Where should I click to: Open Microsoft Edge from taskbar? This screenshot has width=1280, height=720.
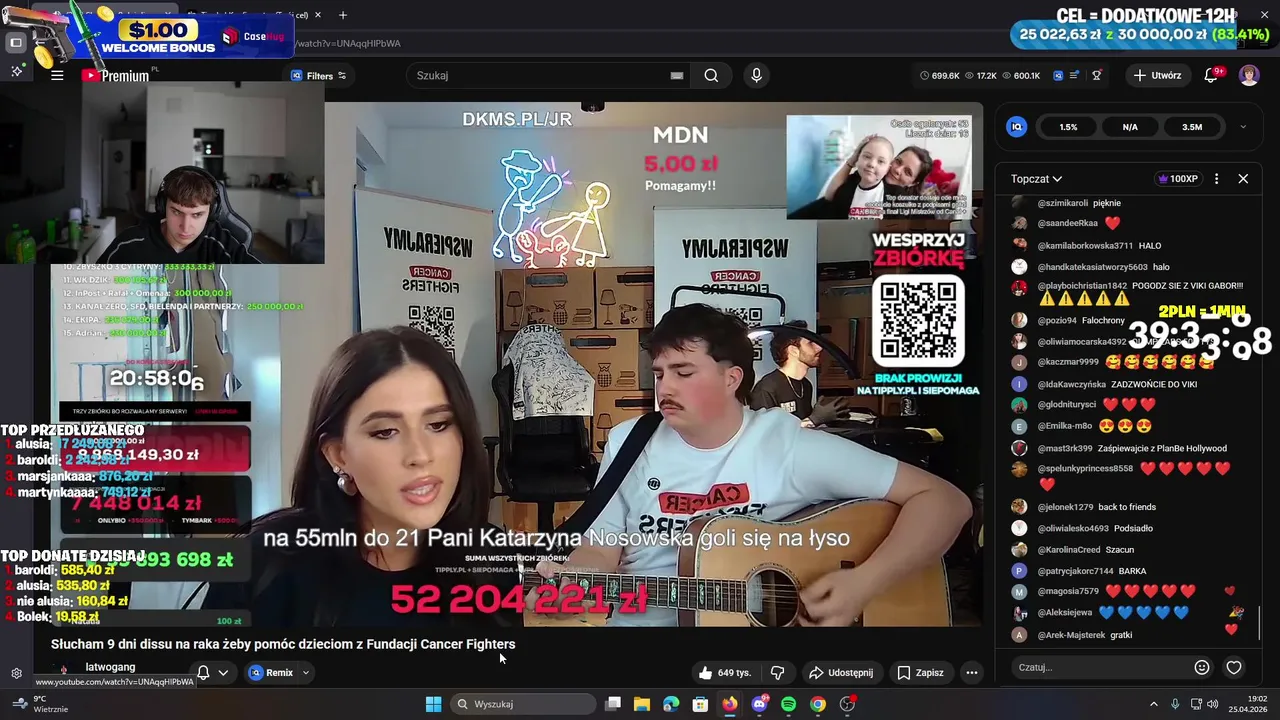671,704
